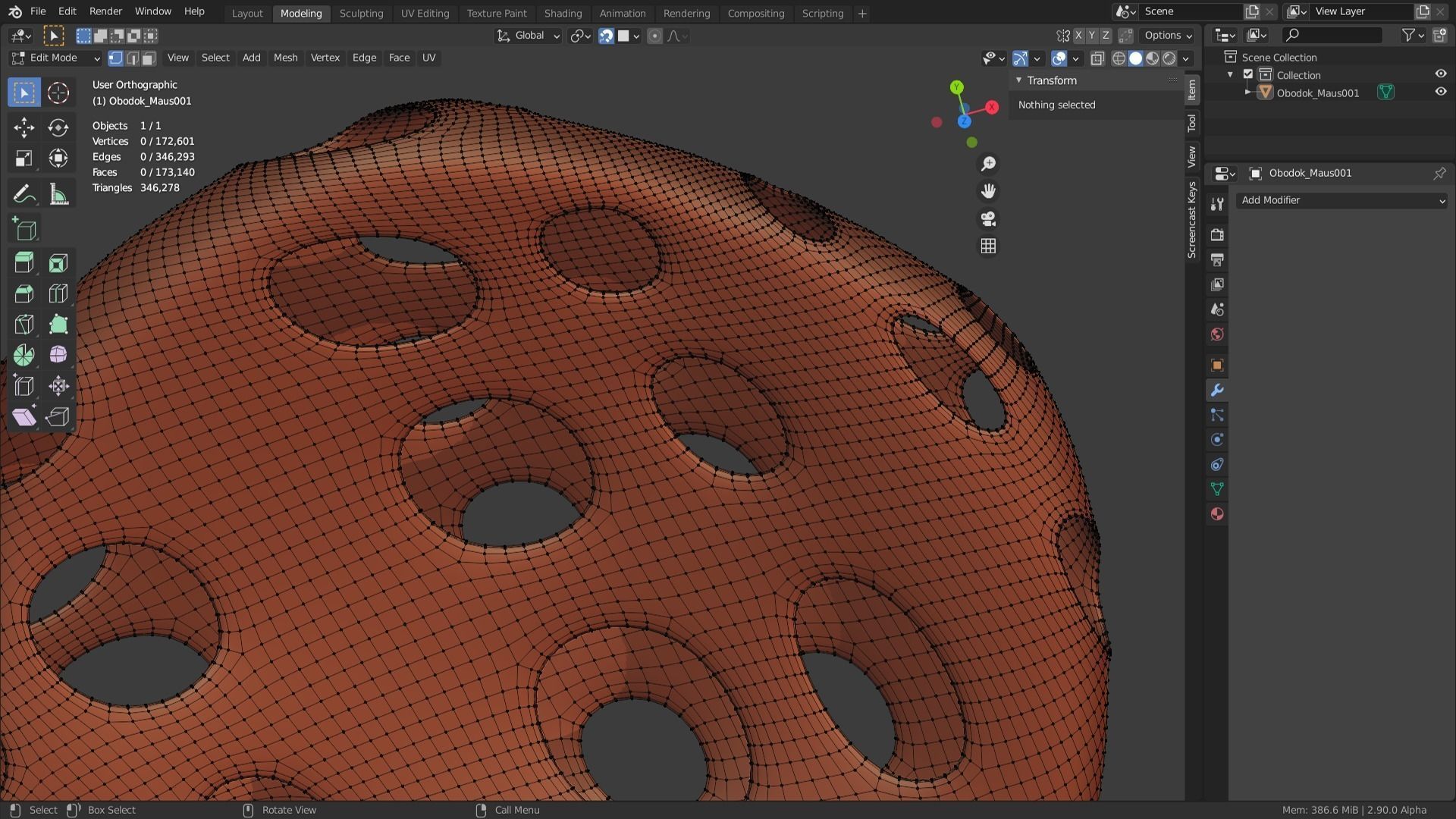Toggle proportional editing
This screenshot has width=1456, height=819.
pos(654,36)
